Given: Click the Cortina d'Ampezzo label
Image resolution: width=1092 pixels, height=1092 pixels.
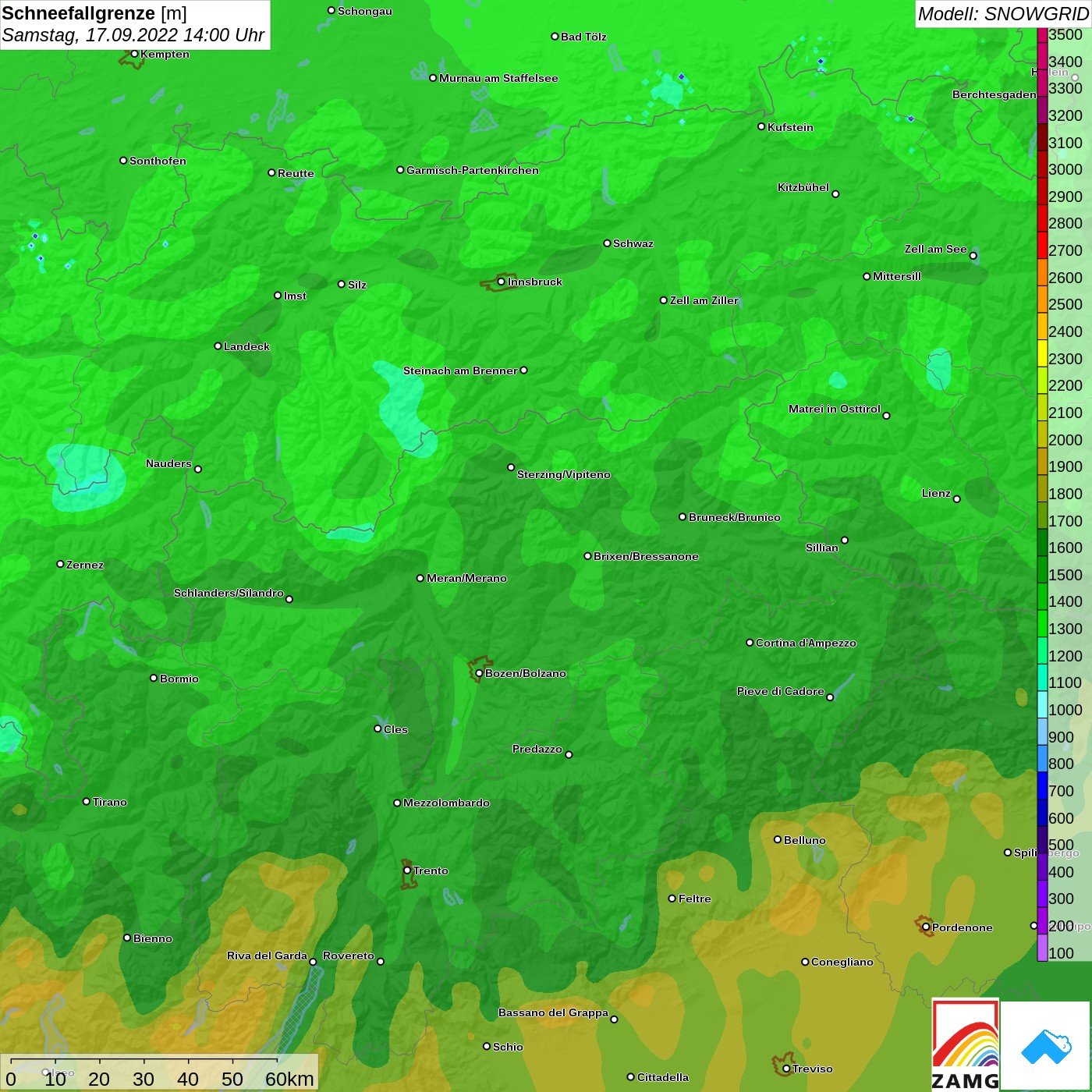Looking at the screenshot, I should 806,643.
